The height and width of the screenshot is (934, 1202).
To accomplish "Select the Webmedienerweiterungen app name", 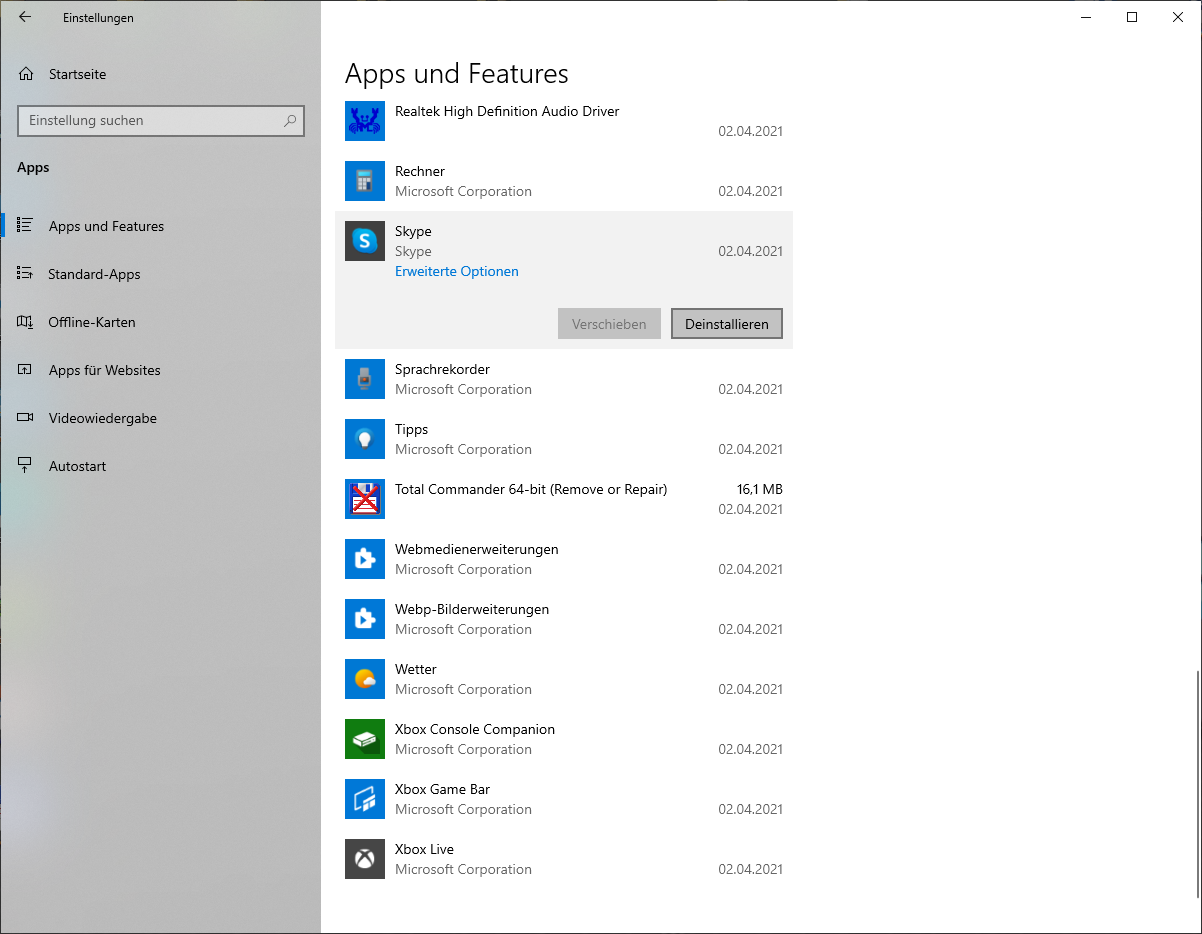I will pos(477,549).
